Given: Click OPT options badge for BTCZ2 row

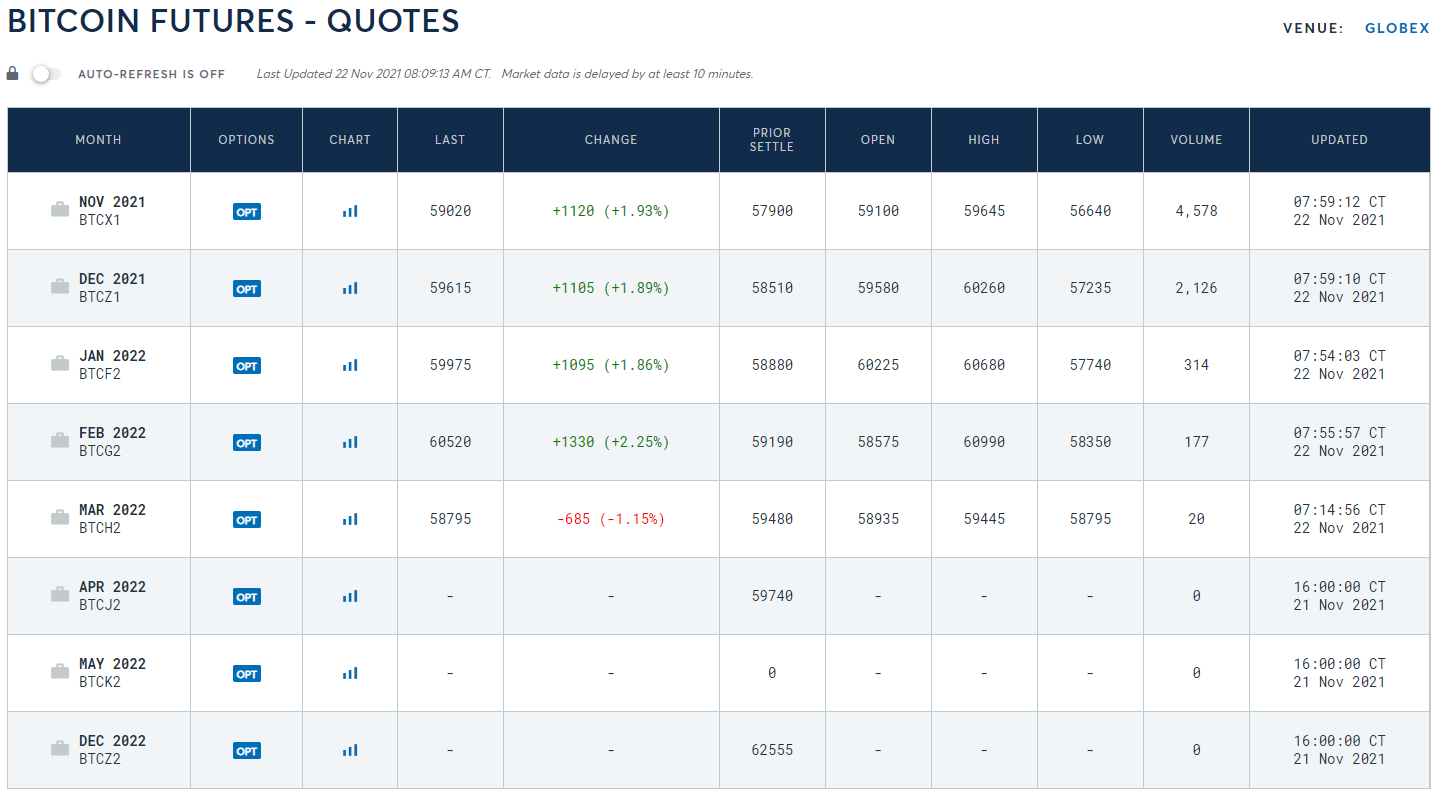Looking at the screenshot, I should [247, 751].
